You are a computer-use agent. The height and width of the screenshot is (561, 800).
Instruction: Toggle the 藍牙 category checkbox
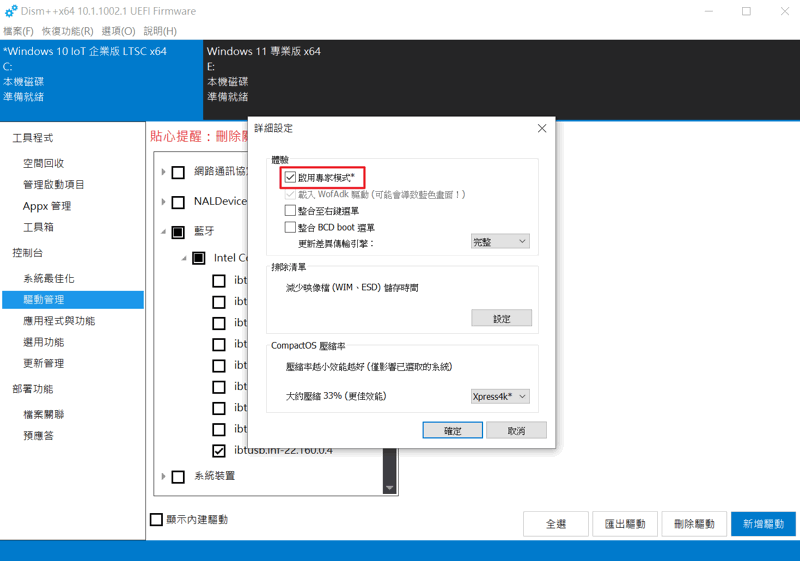point(178,232)
